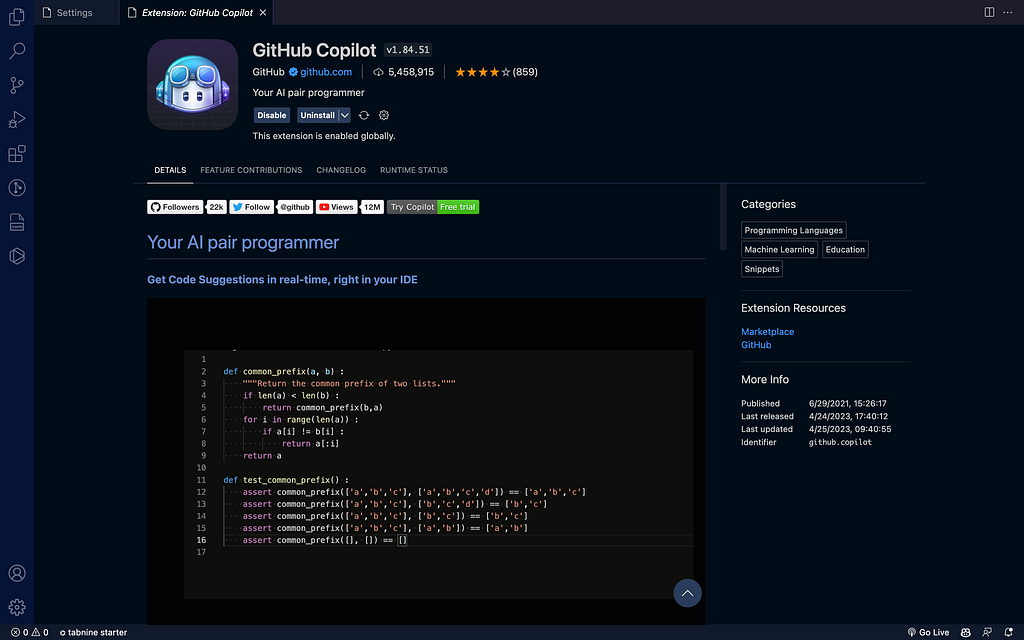The image size is (1024, 640).
Task: Expand the Uninstall dropdown arrow
Action: 344,115
